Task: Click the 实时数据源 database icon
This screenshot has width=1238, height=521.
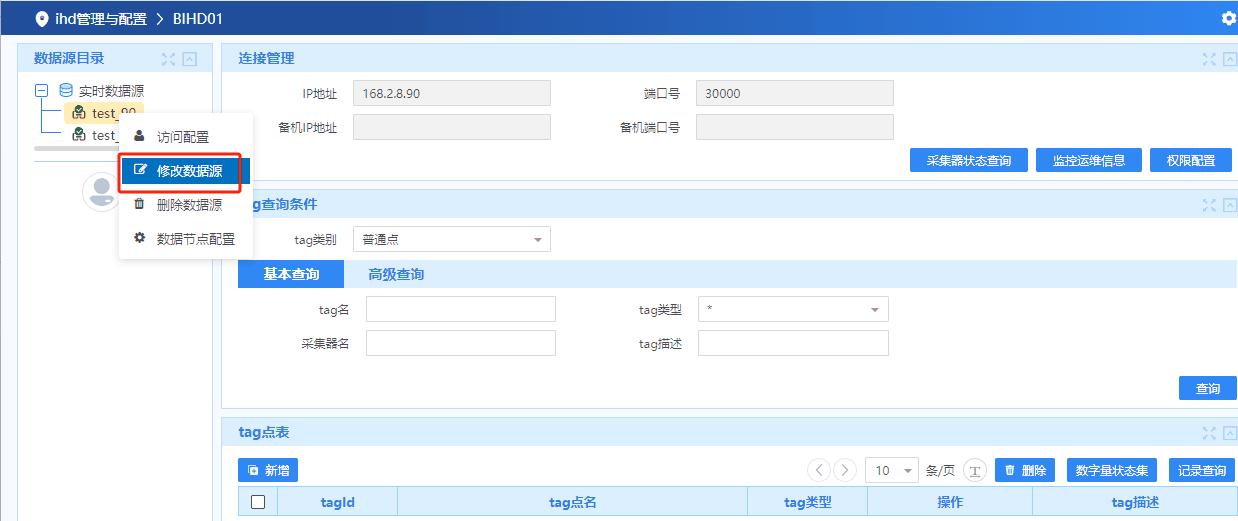Action: pos(66,90)
